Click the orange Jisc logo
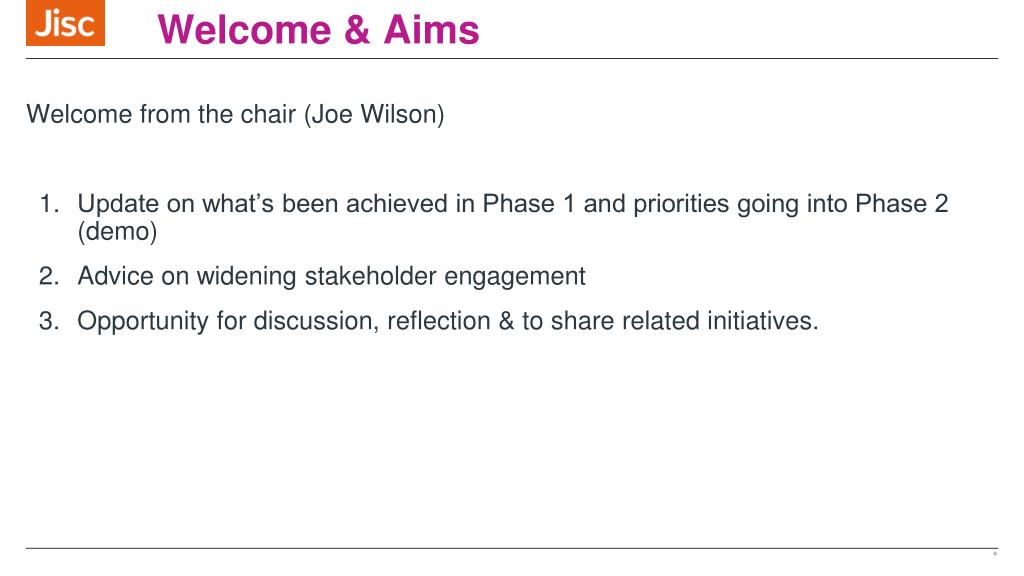Screen dimensions: 1024x576 [65, 24]
